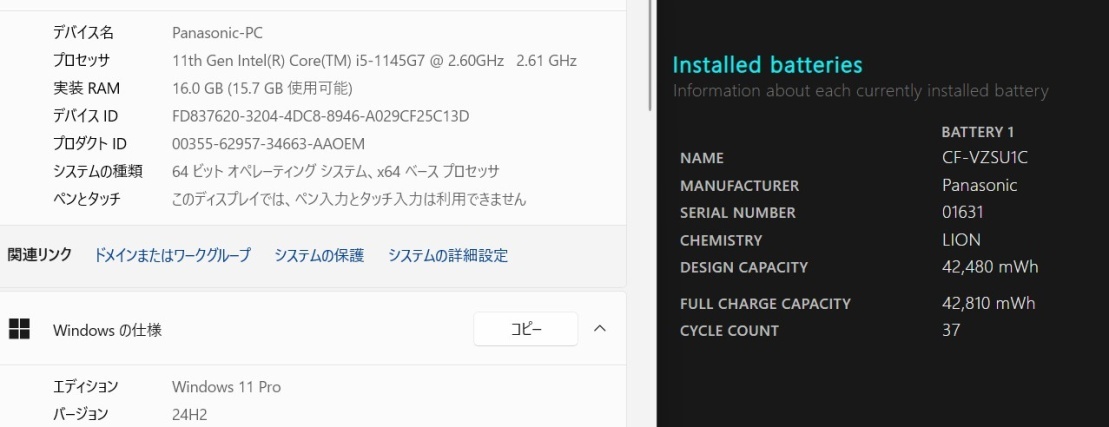This screenshot has width=1109, height=427.
Task: Click the コピー button
Action: 526,329
